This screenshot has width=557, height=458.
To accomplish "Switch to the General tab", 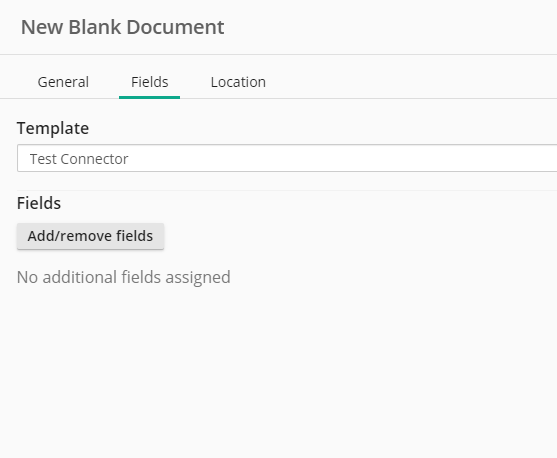I will point(63,82).
